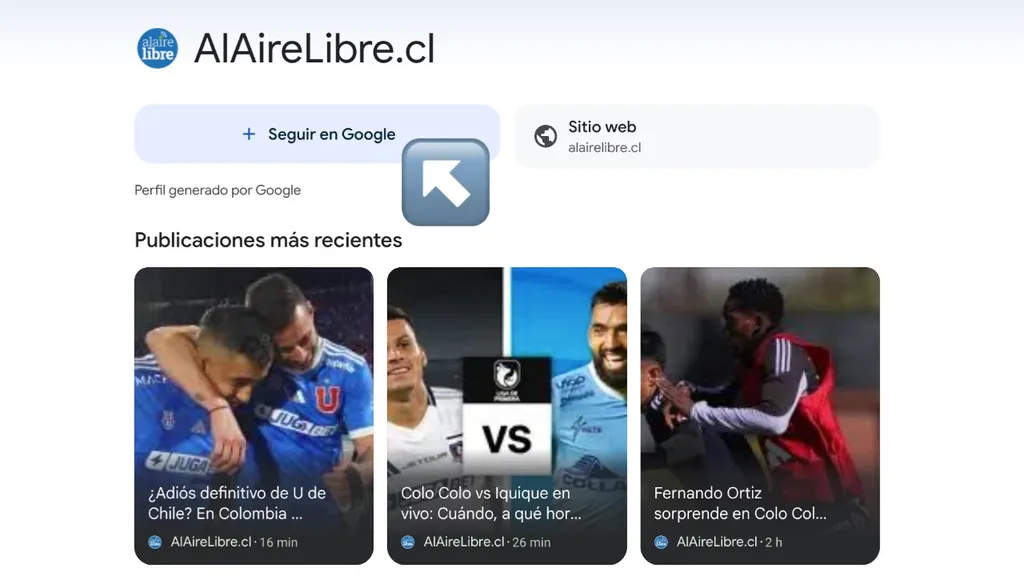Click the plus icon in Seguir en Google

pyautogui.click(x=249, y=134)
